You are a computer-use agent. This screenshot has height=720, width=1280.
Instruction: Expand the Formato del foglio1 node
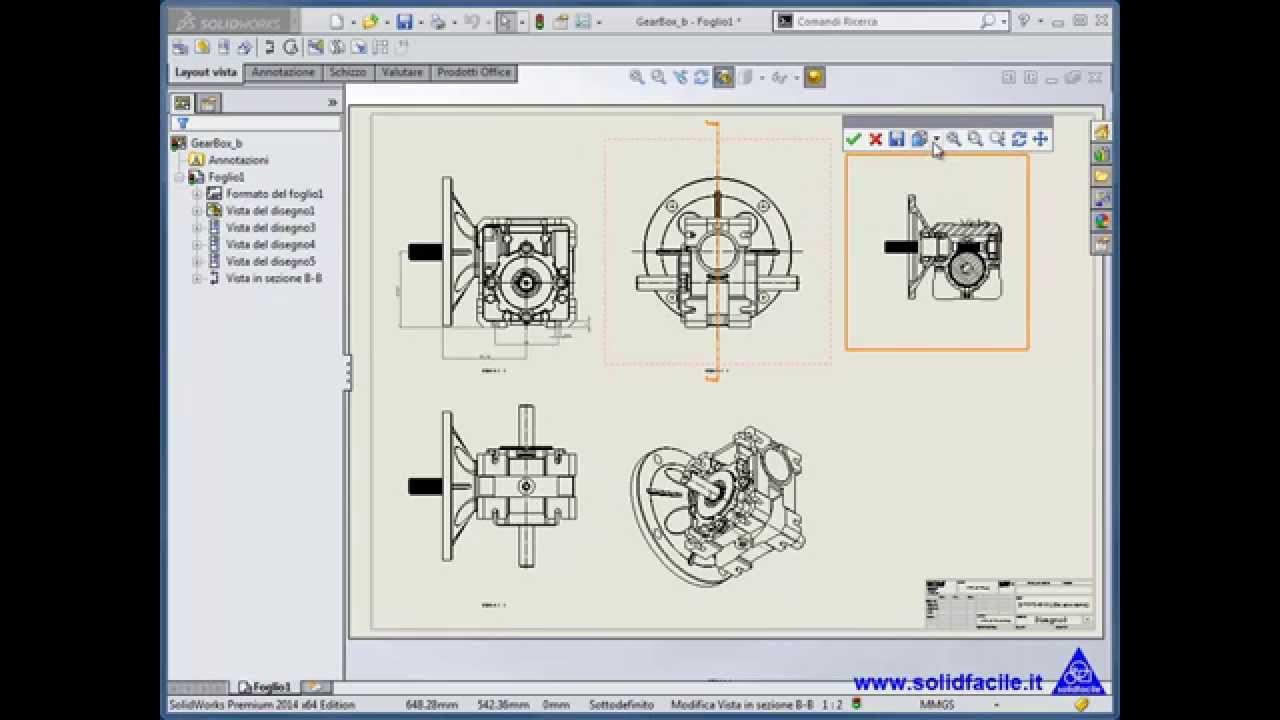click(197, 194)
